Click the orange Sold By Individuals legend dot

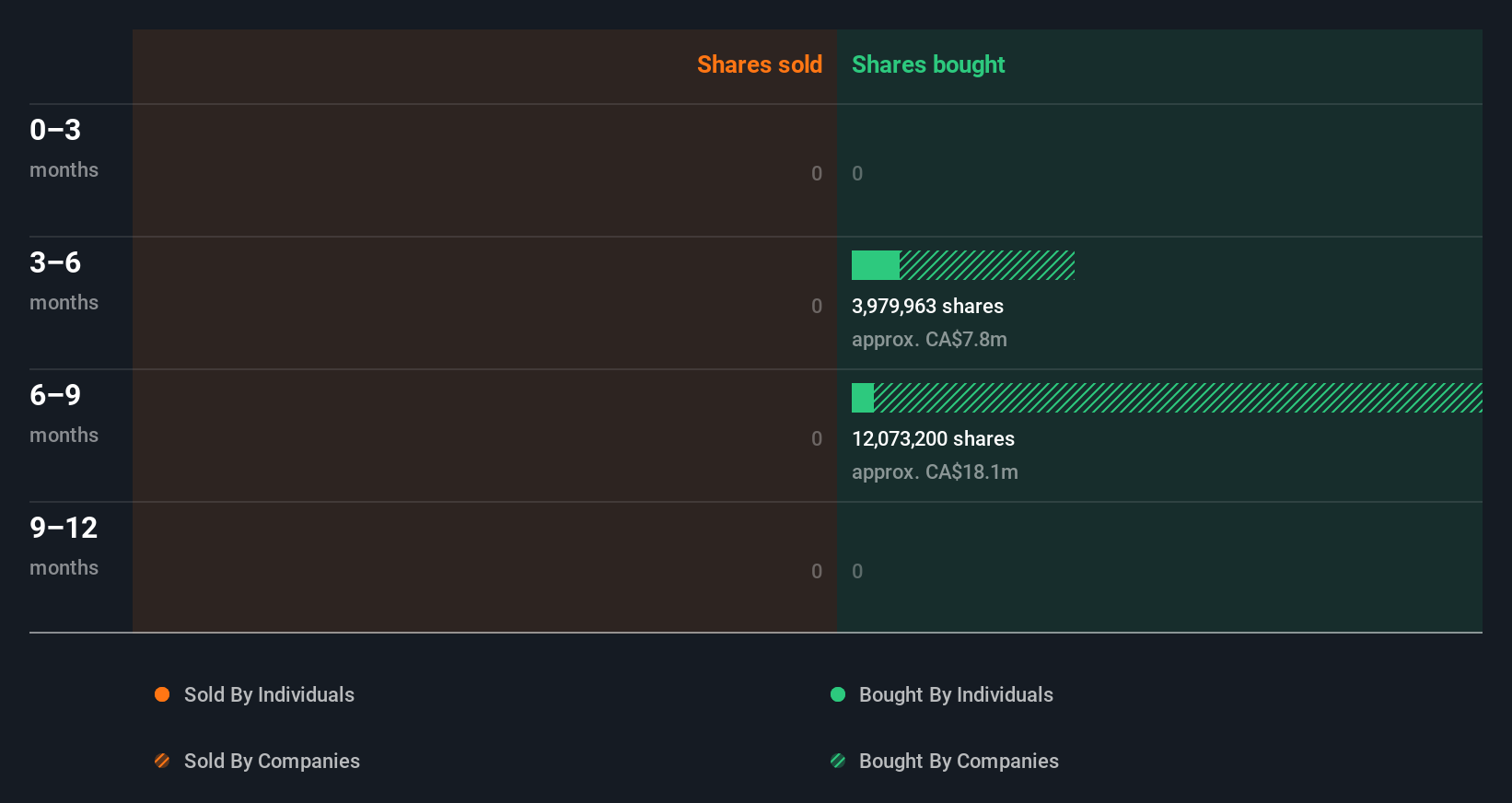(162, 694)
